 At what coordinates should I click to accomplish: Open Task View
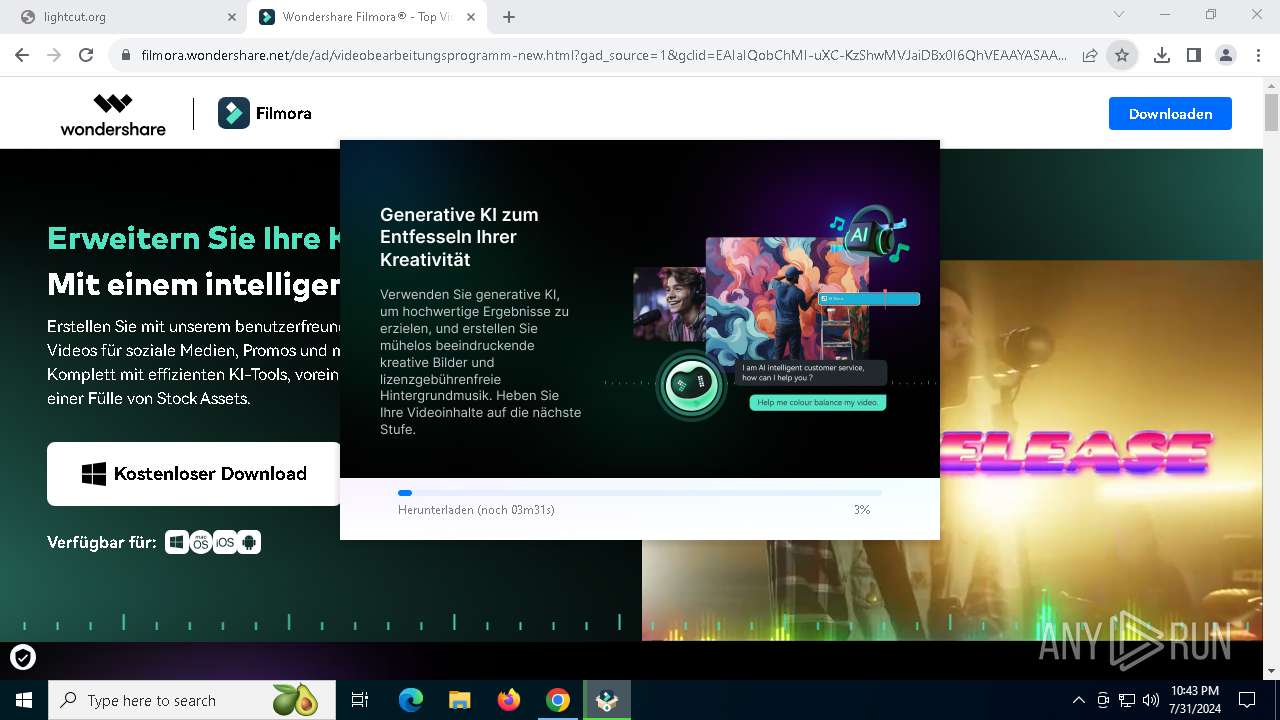360,700
